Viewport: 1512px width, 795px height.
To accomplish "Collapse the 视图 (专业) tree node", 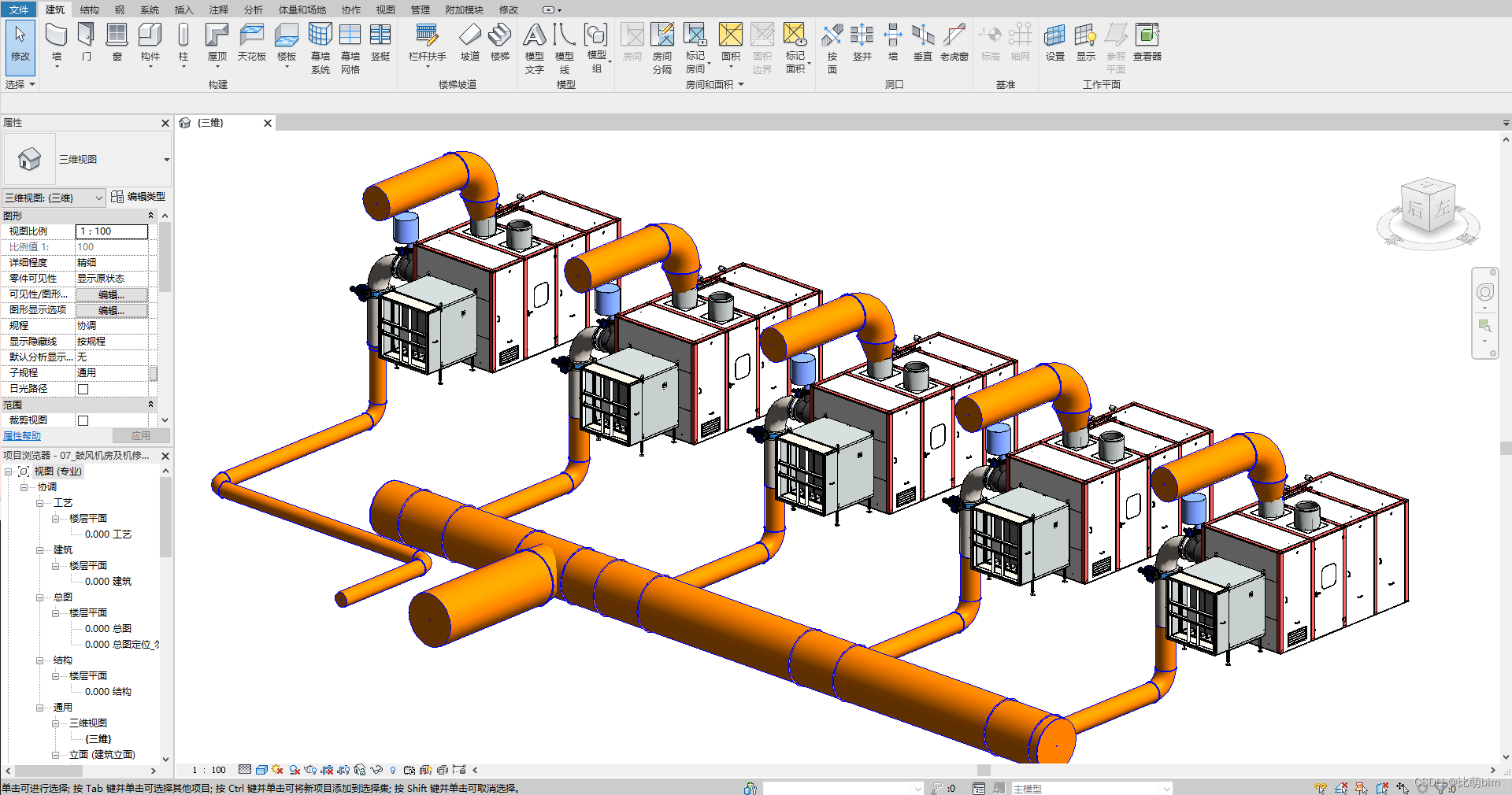I will (x=9, y=471).
